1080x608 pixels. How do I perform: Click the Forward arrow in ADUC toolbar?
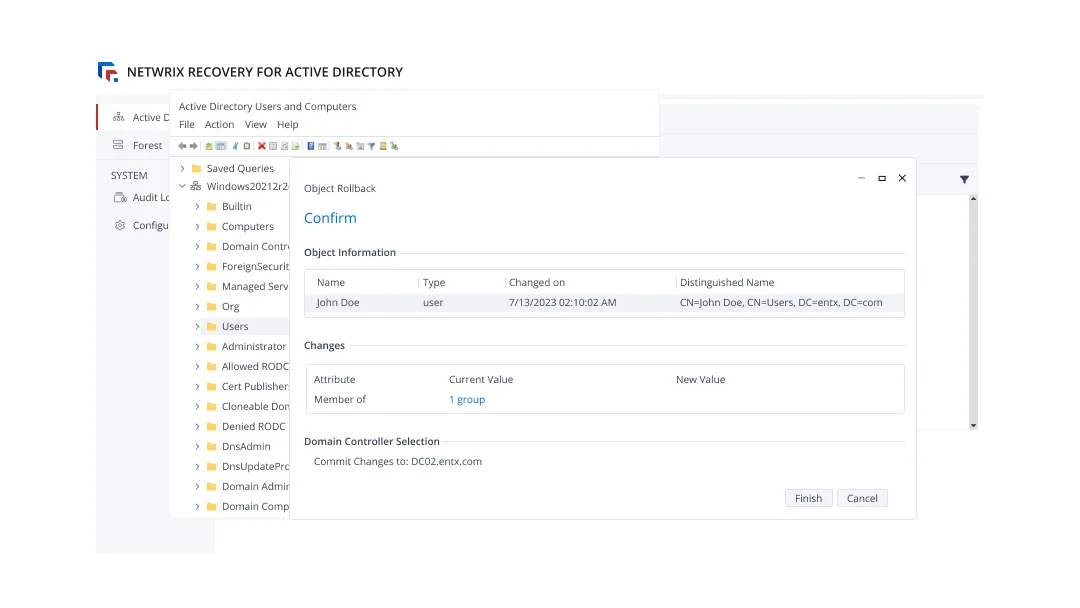[194, 146]
